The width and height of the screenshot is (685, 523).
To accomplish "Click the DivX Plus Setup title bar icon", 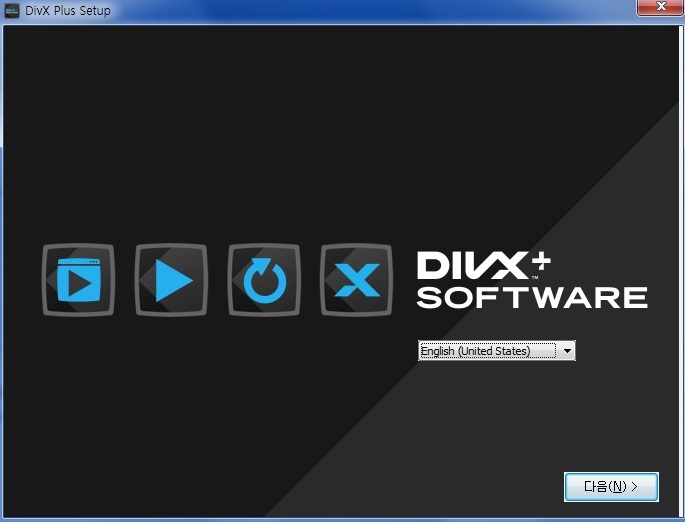I will (12, 10).
